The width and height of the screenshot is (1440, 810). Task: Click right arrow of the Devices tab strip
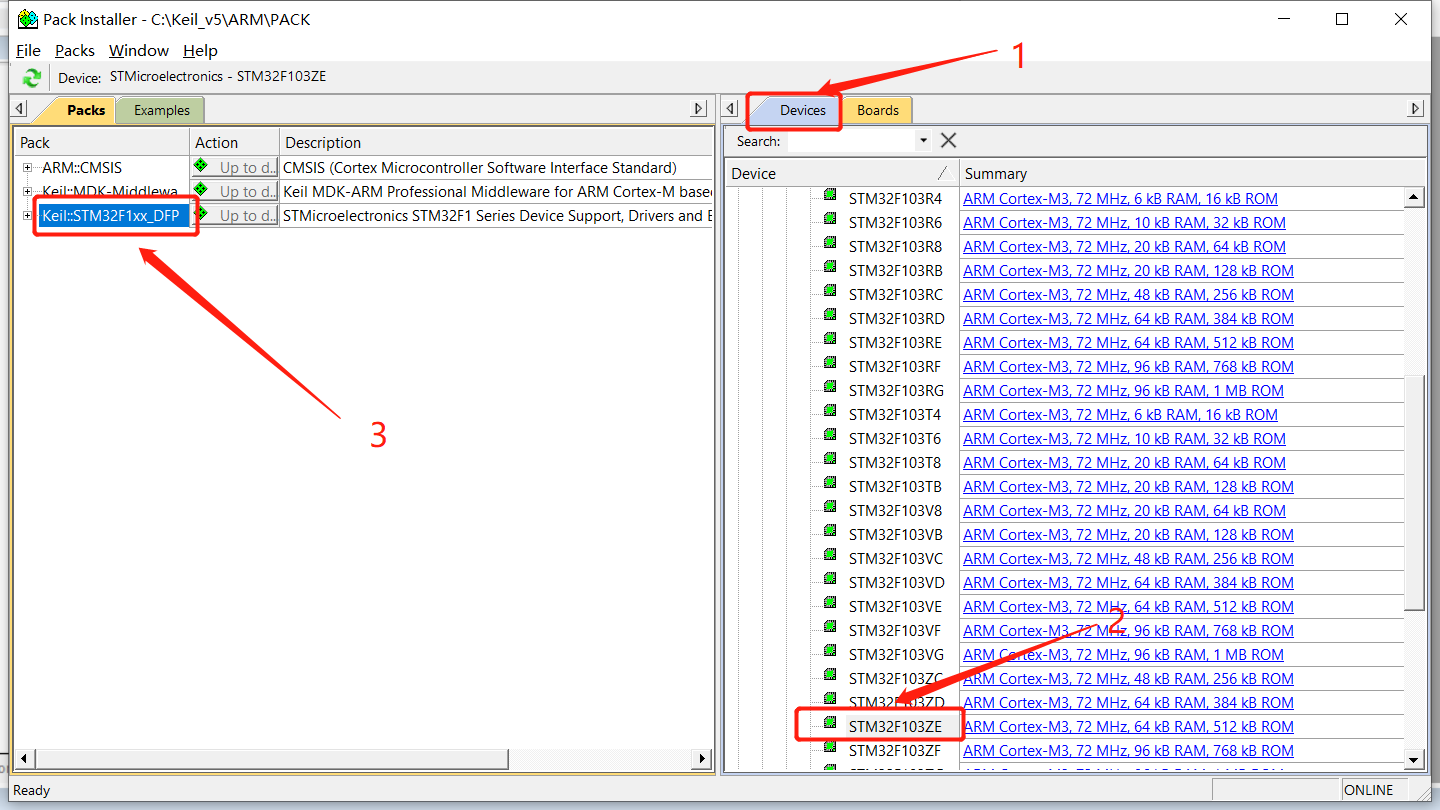(x=1415, y=109)
